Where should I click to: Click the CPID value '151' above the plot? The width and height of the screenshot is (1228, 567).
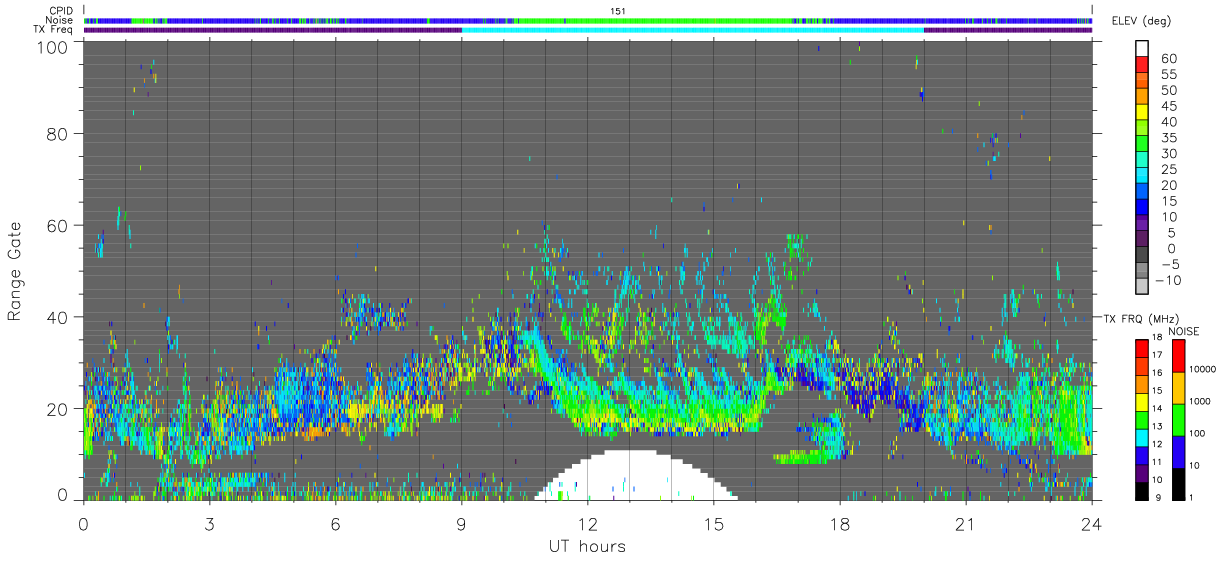tap(617, 10)
